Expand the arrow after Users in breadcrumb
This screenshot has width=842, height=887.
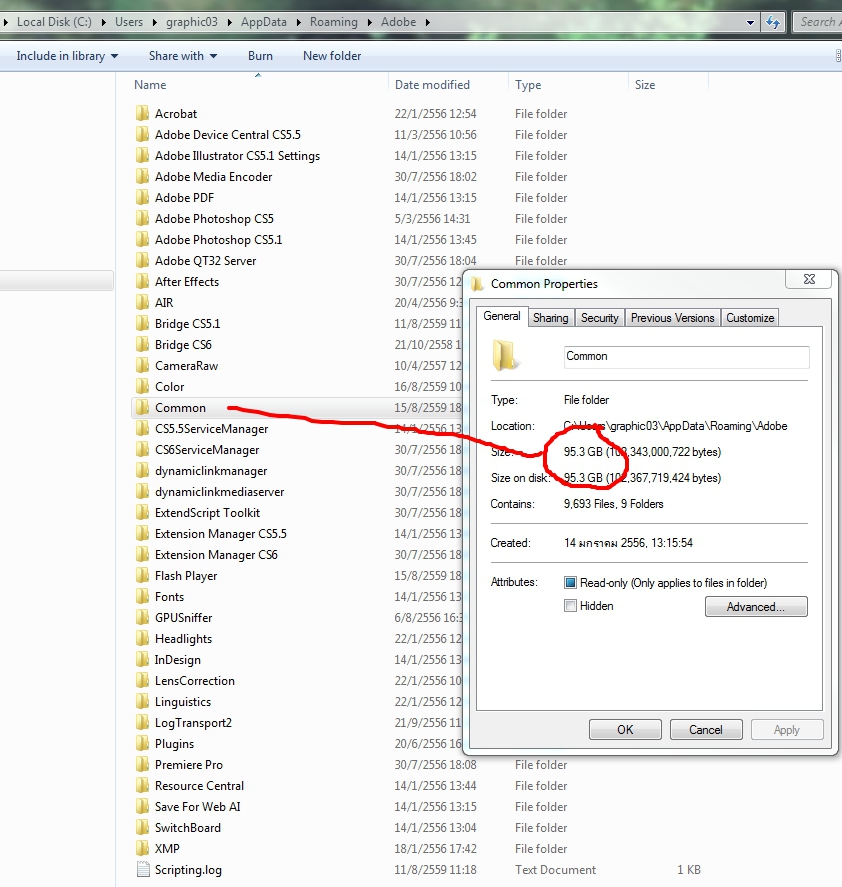pos(154,22)
